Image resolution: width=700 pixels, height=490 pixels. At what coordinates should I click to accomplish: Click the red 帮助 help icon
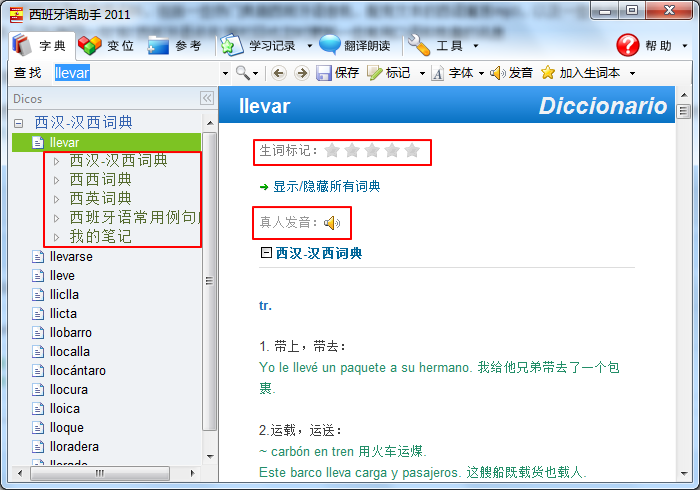(628, 46)
